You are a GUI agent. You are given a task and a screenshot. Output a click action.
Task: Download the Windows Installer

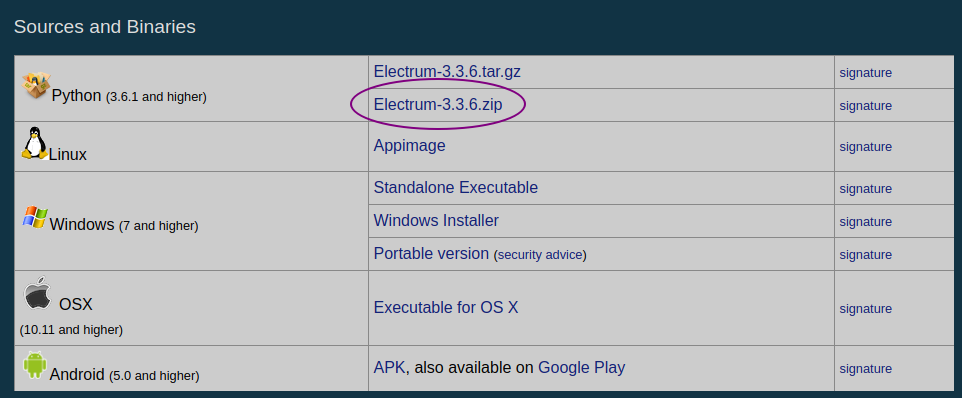[436, 220]
